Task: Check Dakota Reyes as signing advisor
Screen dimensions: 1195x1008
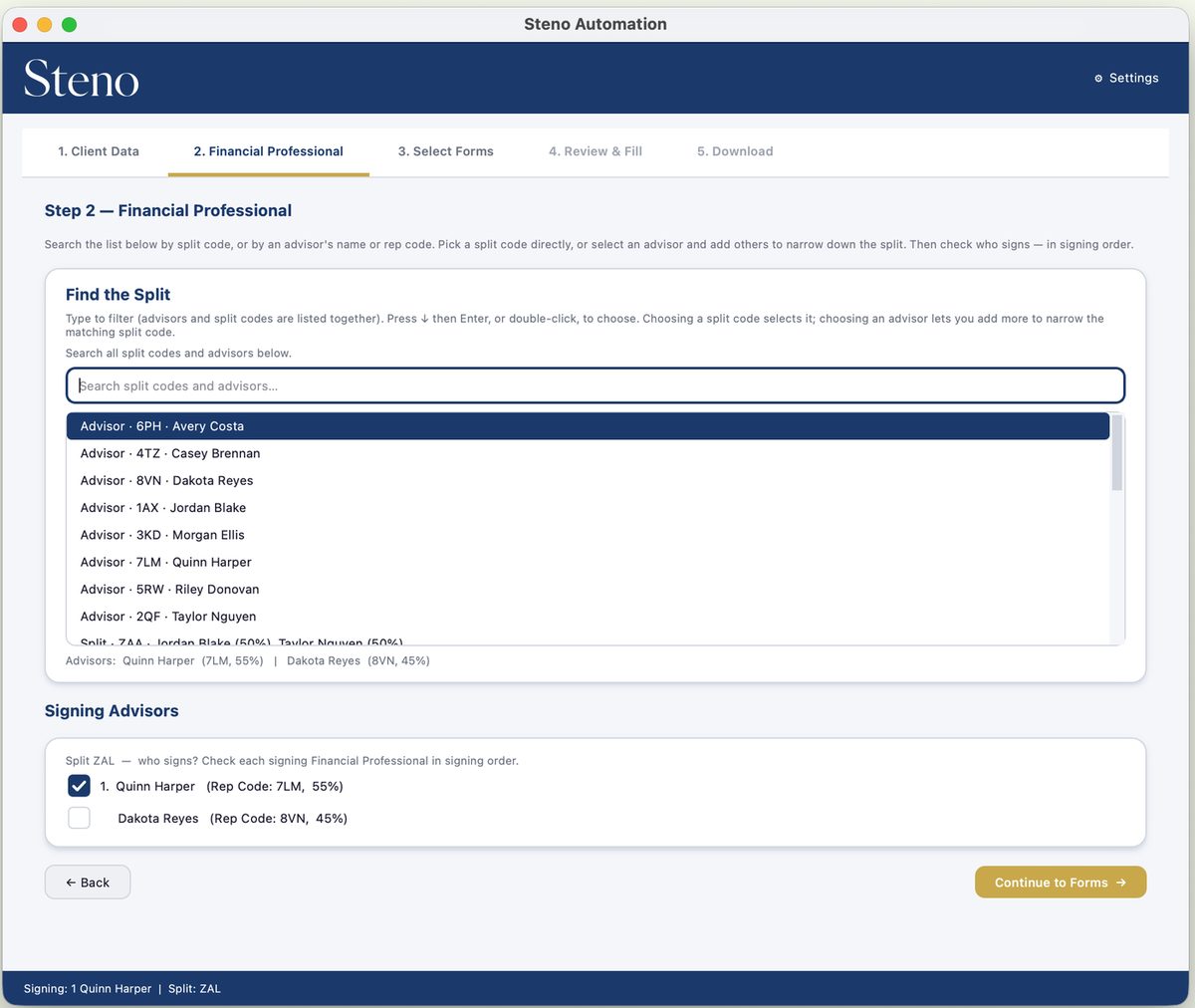Action: pos(79,818)
